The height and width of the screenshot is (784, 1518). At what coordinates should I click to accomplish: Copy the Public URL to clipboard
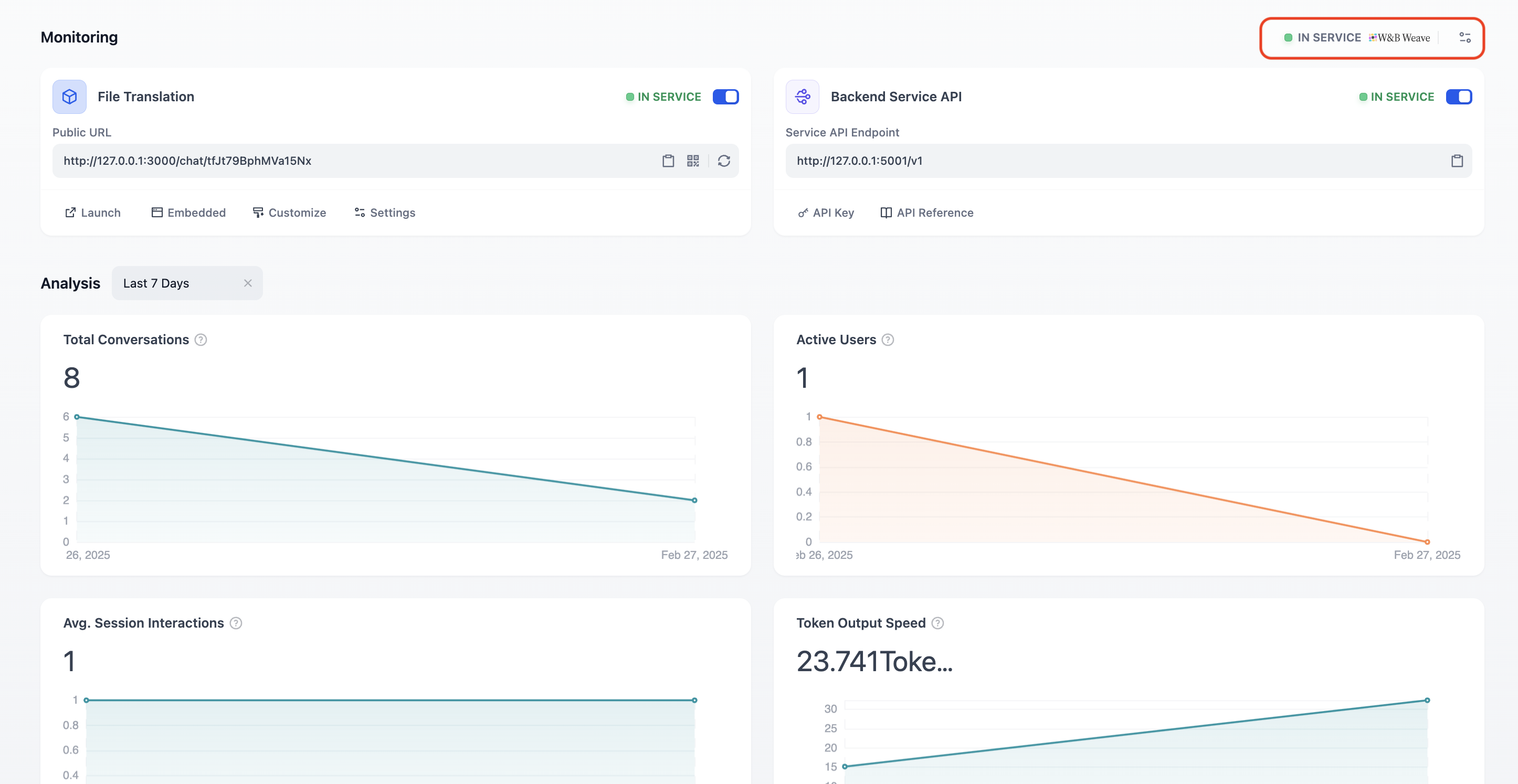pyautogui.click(x=668, y=161)
